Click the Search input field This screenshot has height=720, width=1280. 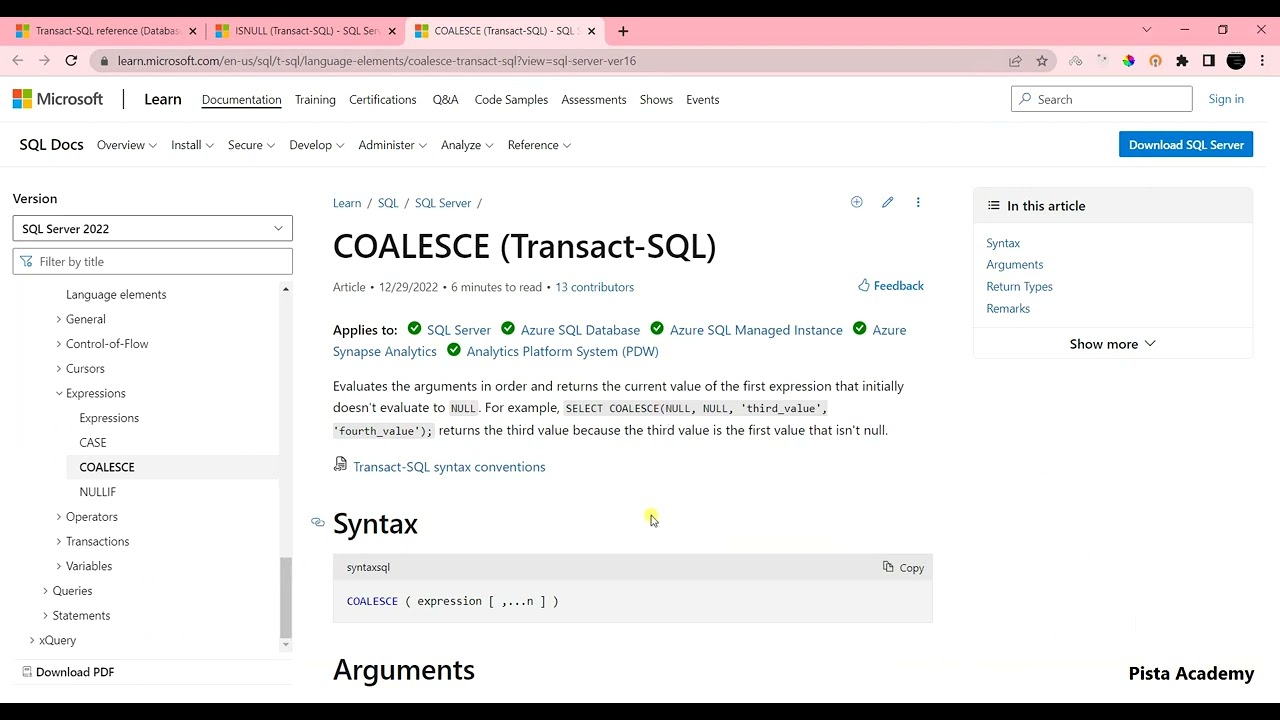pyautogui.click(x=1102, y=99)
